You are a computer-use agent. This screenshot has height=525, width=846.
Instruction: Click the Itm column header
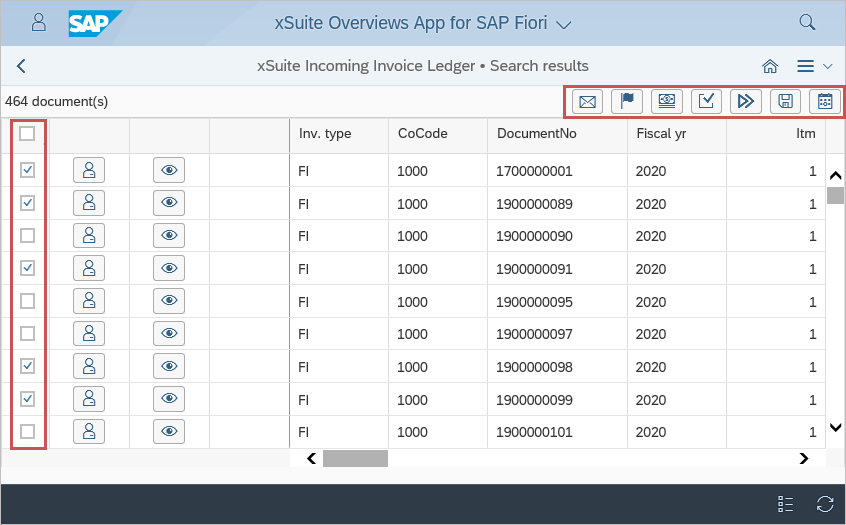[776, 134]
